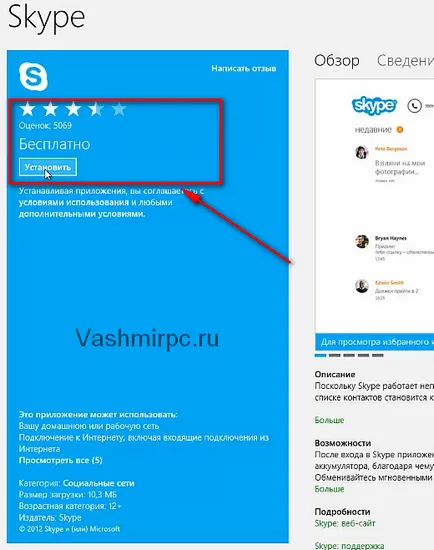Click Edwin Smith's avatar in preview
This screenshot has width=434, height=550.
(362, 286)
